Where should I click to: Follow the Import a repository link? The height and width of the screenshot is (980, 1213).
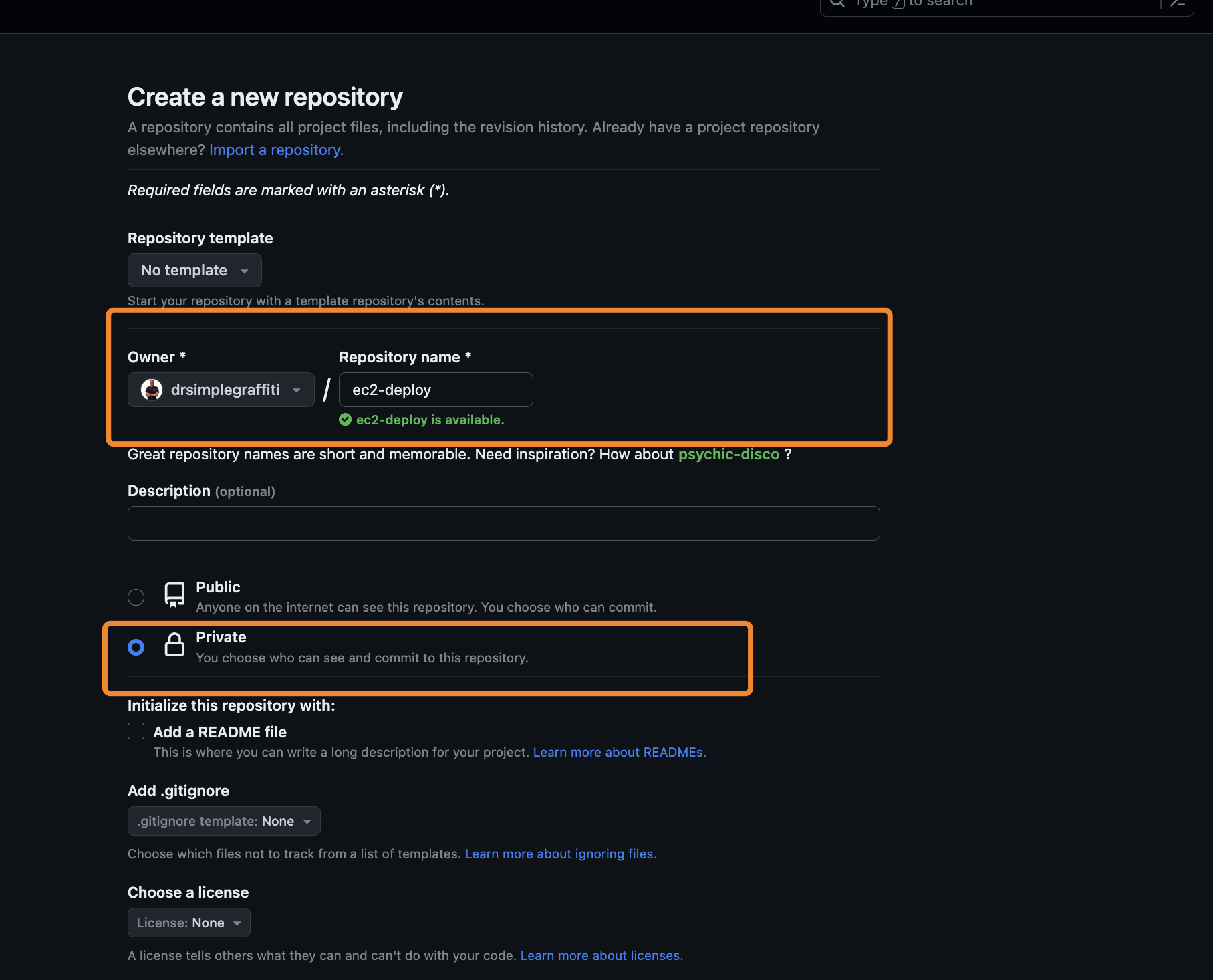(276, 150)
